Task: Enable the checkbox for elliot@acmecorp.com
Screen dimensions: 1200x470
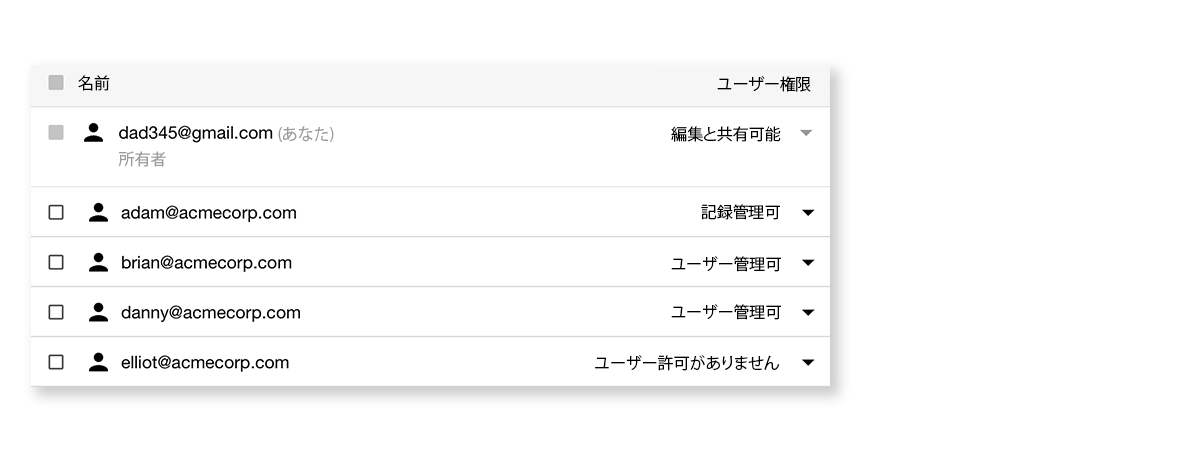Action: click(56, 362)
